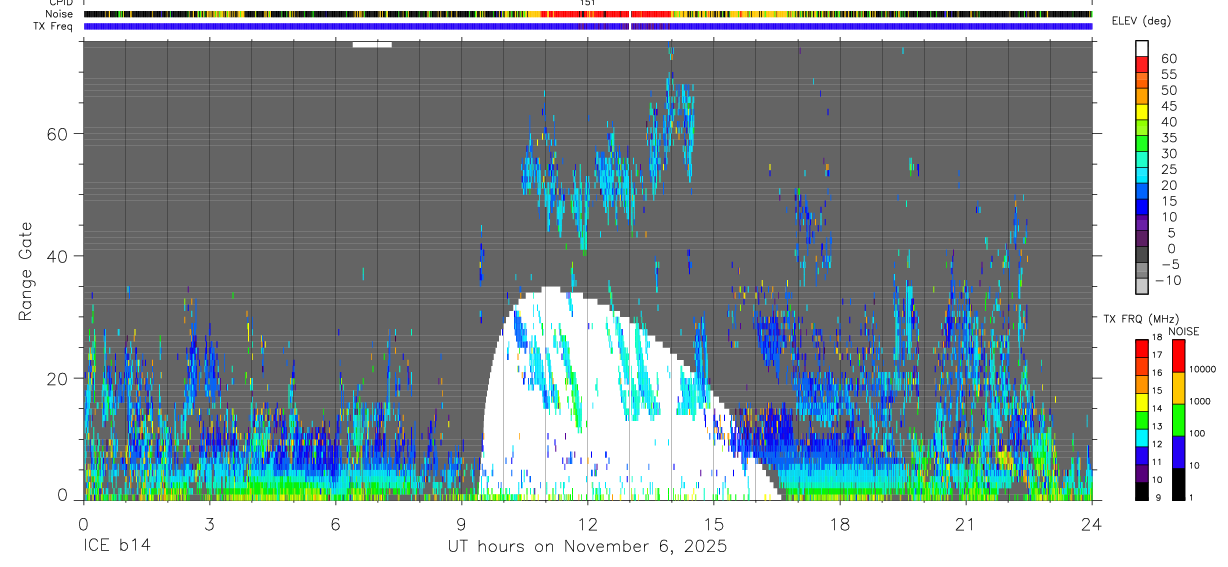Click the '21' tick on UT hours axis
1228x567 pixels.
click(965, 524)
